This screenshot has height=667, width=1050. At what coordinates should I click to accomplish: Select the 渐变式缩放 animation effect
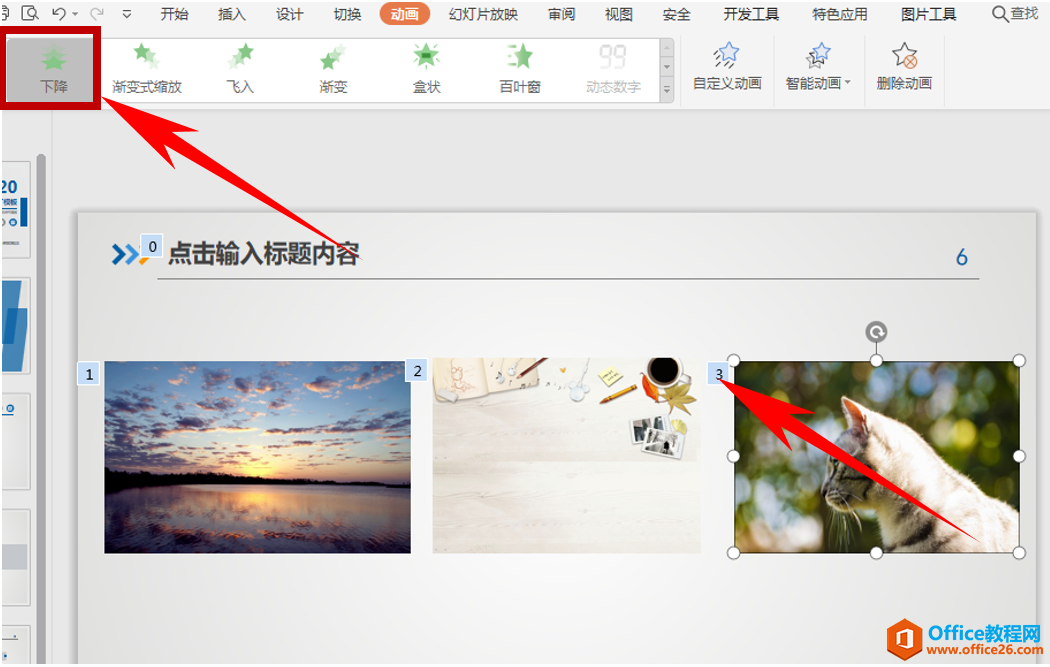[x=146, y=68]
